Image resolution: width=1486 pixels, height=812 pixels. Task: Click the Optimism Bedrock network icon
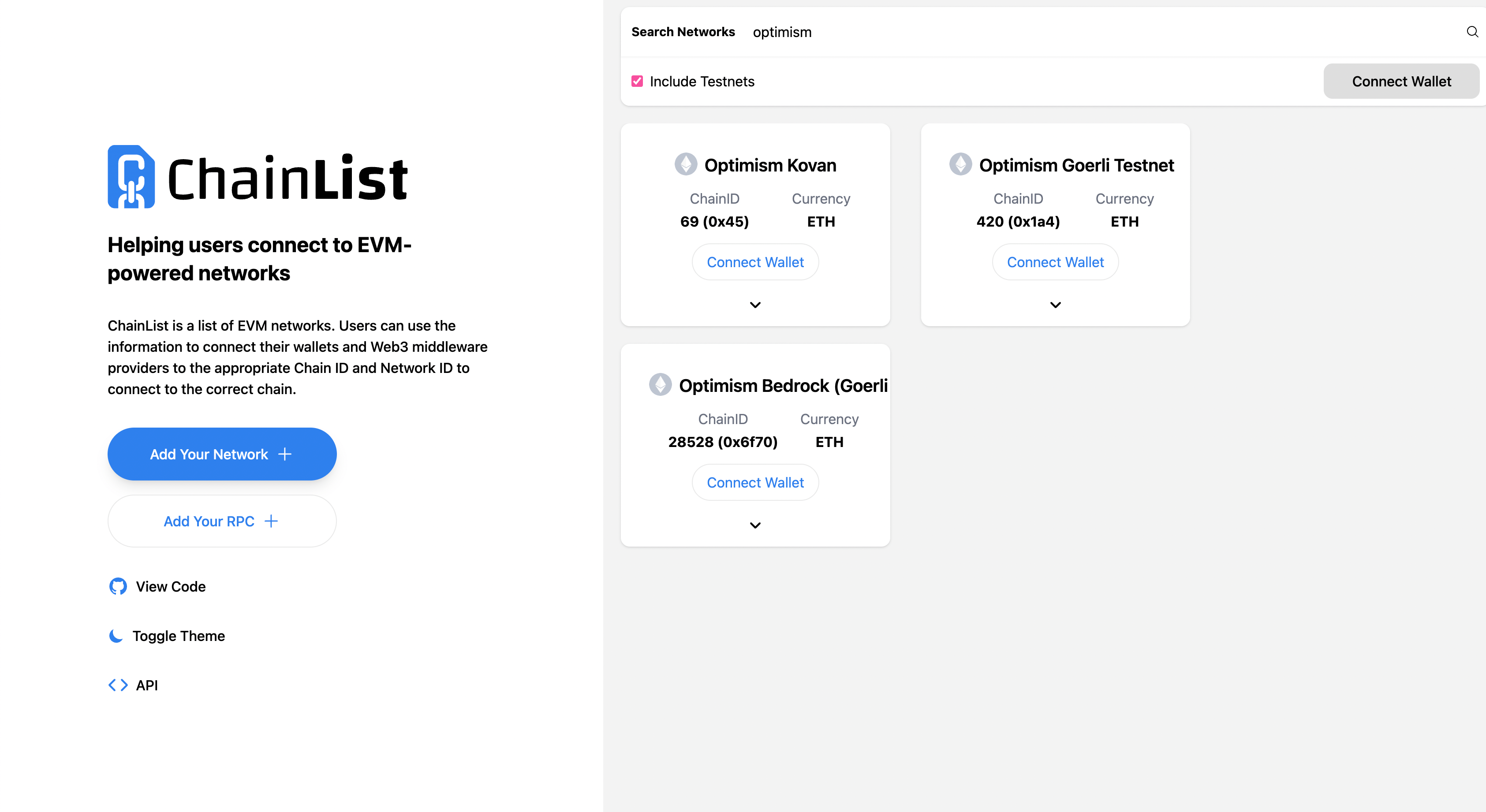pos(660,385)
